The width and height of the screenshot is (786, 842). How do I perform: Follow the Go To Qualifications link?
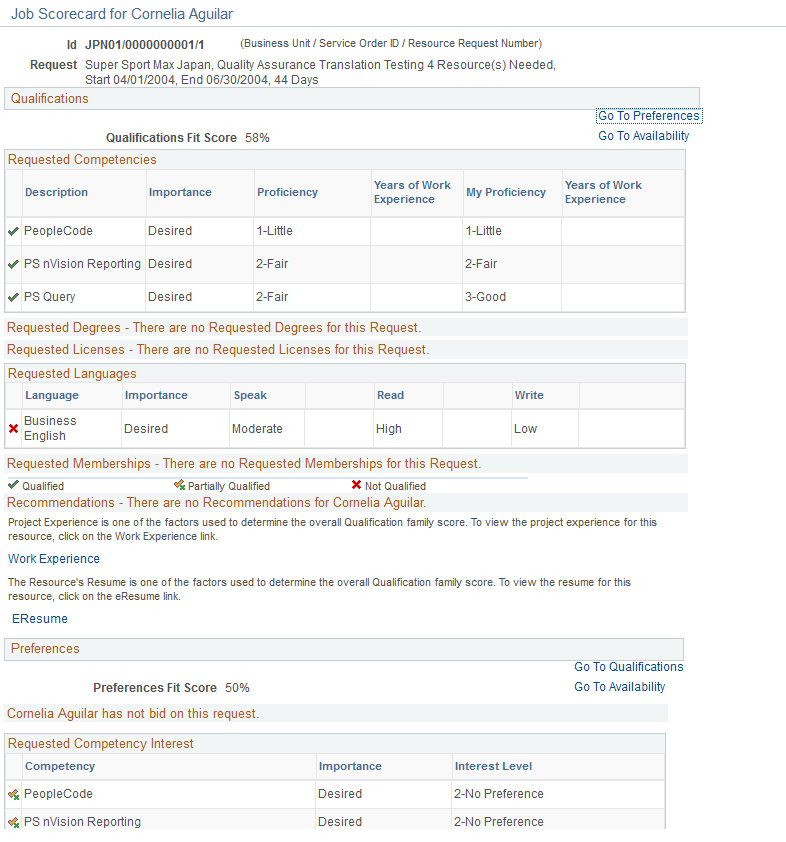point(629,667)
